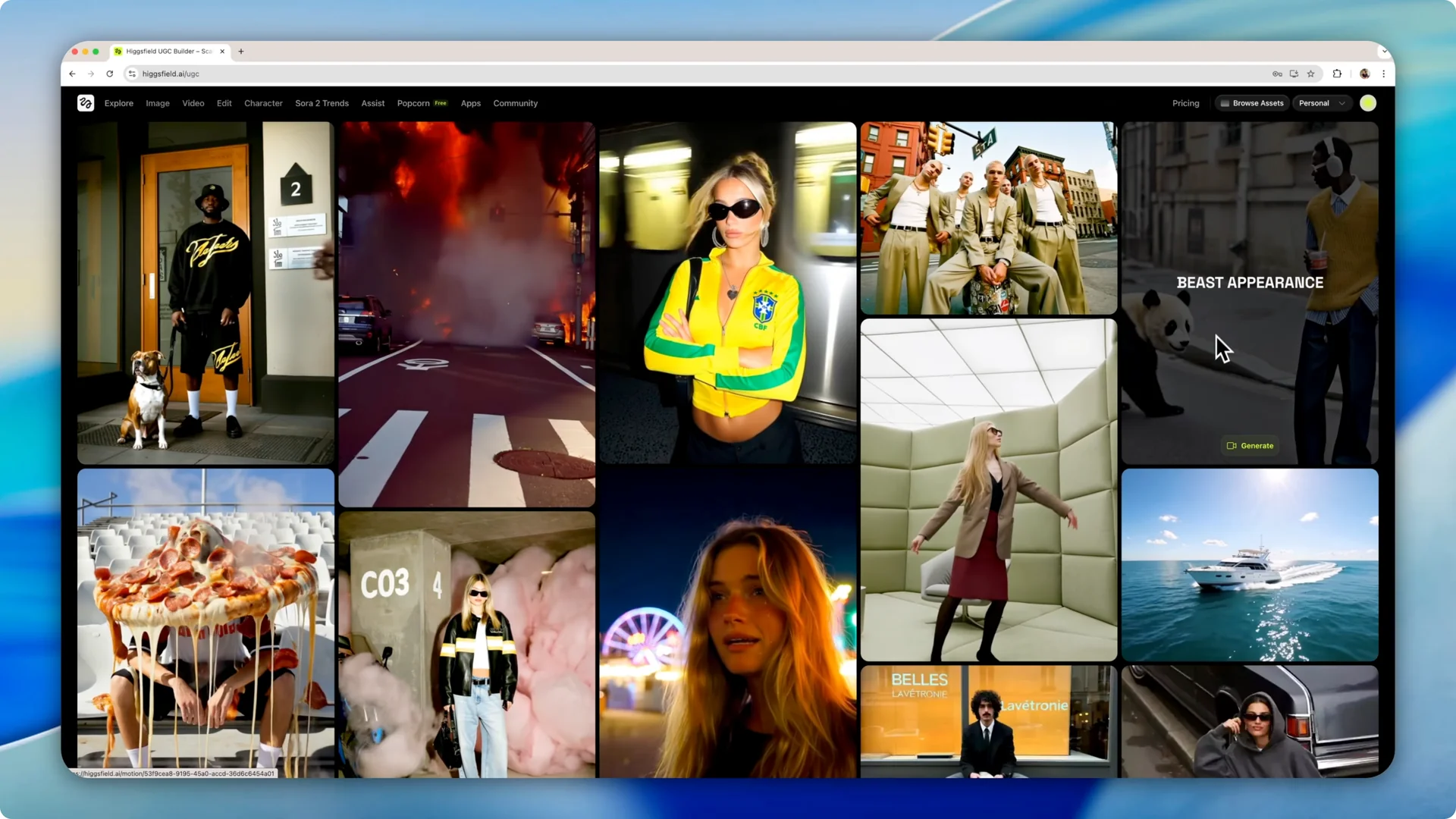Open the tab list chevron at top right

(1385, 51)
